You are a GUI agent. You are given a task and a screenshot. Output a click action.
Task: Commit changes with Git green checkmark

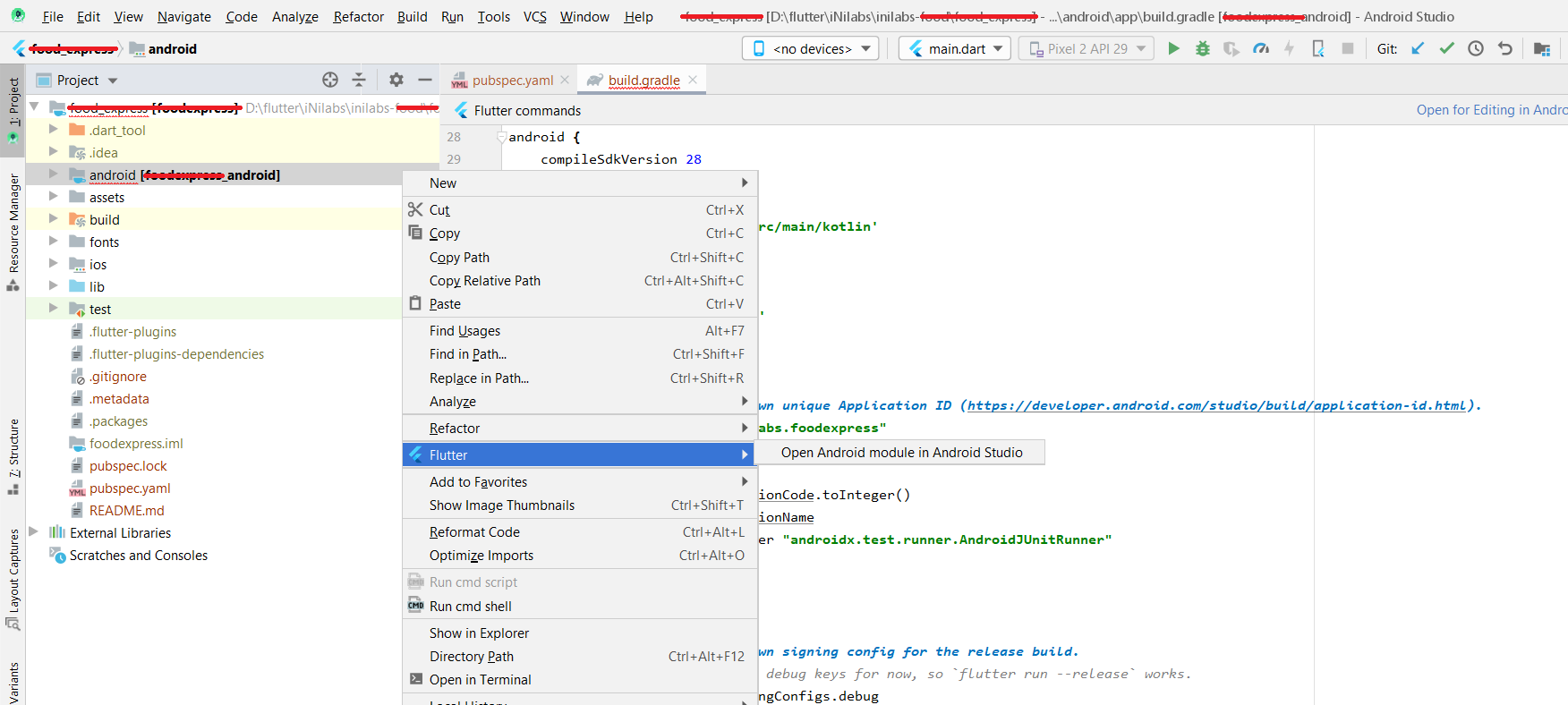coord(1447,48)
